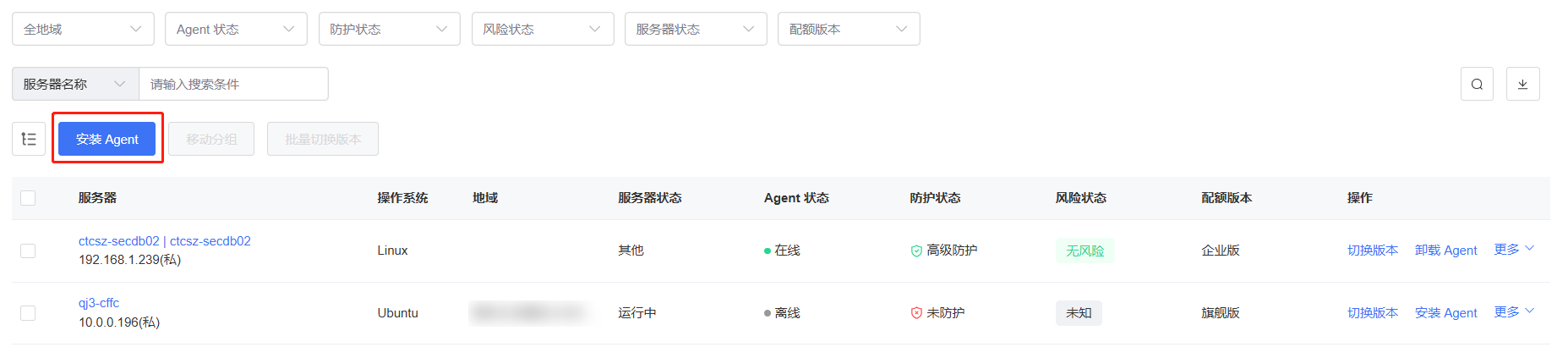
Task: Select the header select-all checkbox
Action: coord(28,198)
